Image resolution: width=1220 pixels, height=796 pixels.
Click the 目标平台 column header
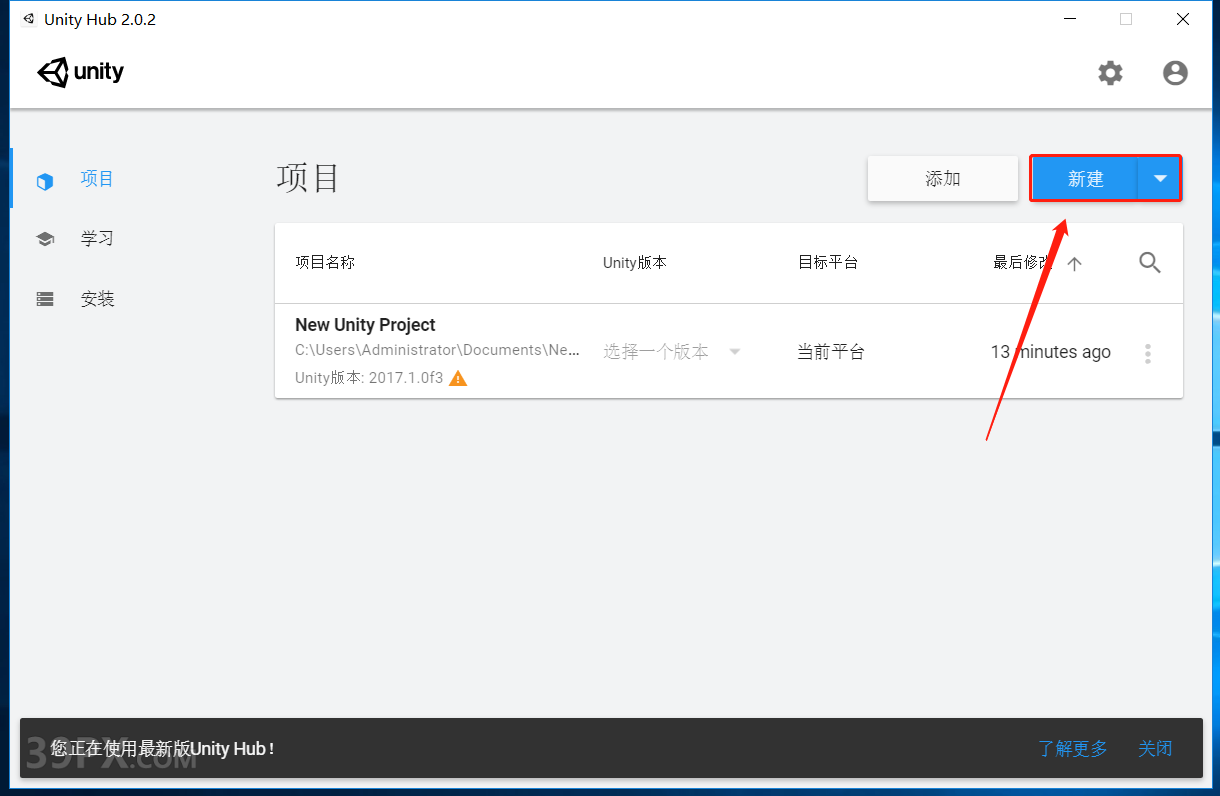point(828,262)
